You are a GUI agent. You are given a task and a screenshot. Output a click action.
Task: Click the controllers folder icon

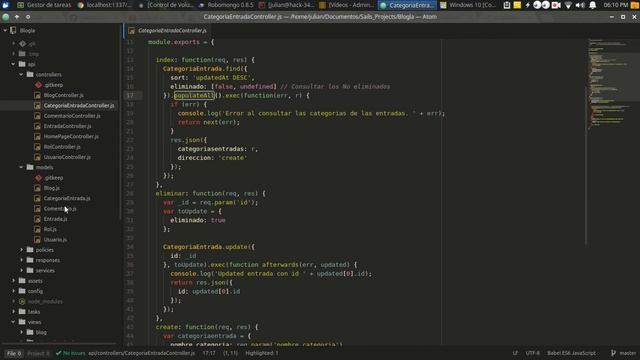pos(30,74)
